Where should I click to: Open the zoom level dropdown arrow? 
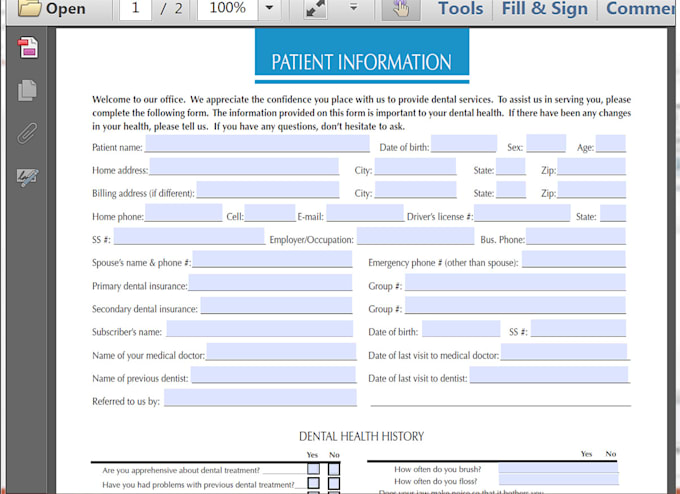click(269, 8)
